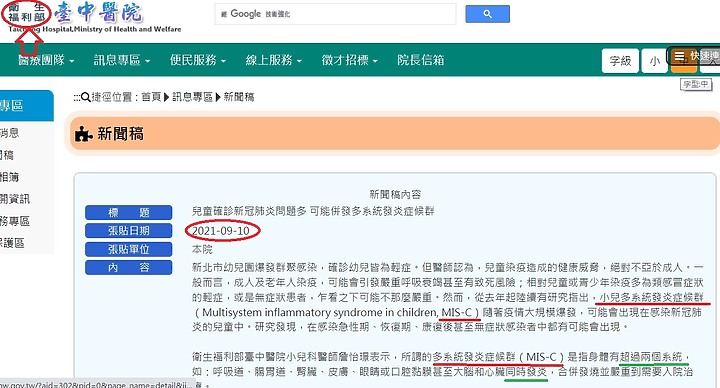Viewport: 720px width, 388px height.
Task: Open the sidebar item ending 務專區
Action: [x=15, y=221]
